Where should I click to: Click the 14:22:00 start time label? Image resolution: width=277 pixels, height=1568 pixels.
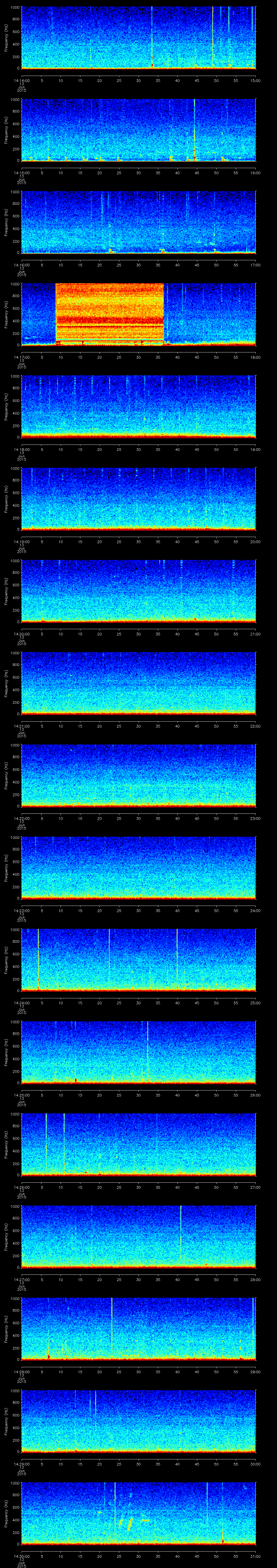[x=21, y=818]
